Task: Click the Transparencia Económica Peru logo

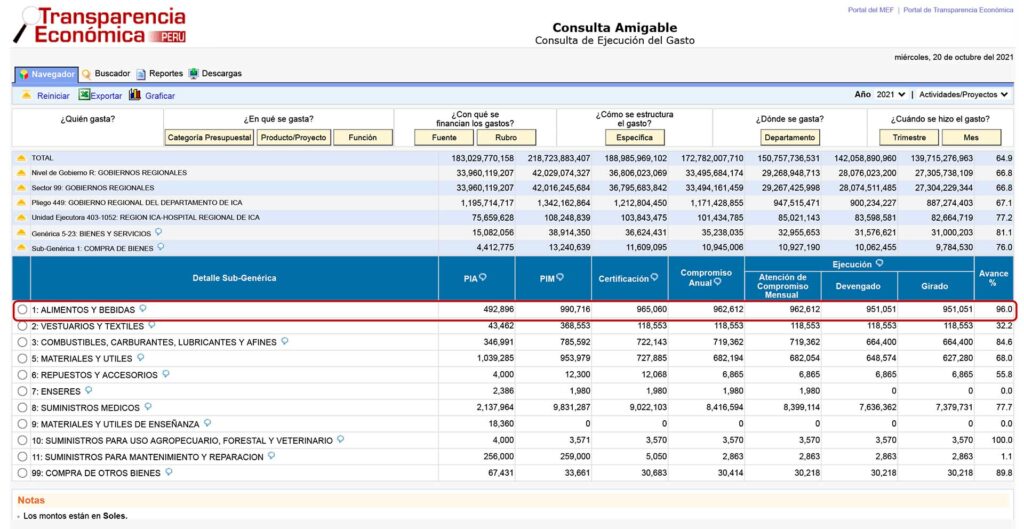Action: pyautogui.click(x=101, y=25)
